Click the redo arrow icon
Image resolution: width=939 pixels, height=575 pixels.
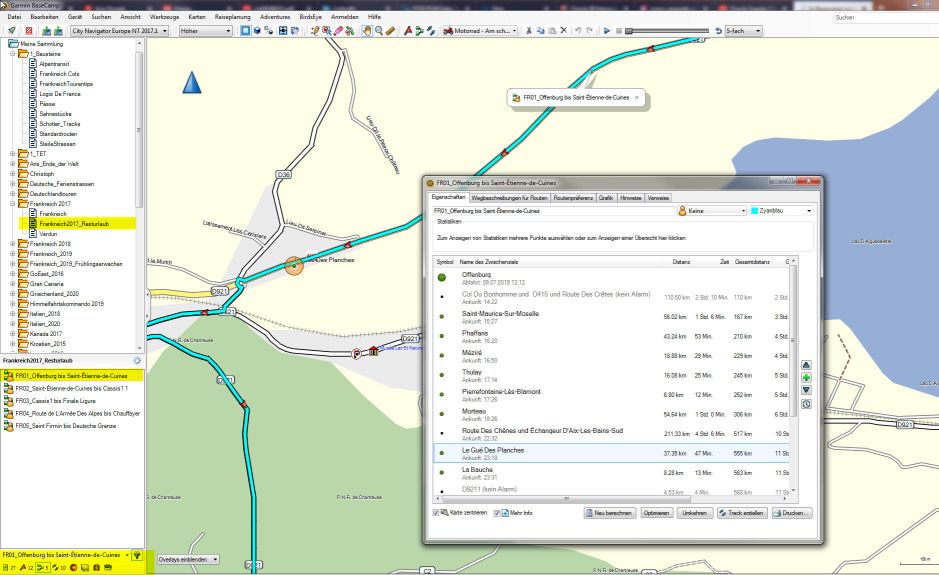(590, 31)
